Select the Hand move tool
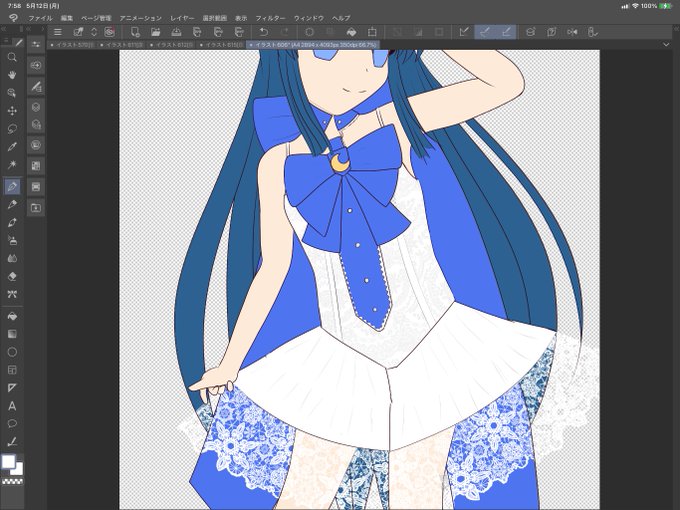 click(12, 75)
